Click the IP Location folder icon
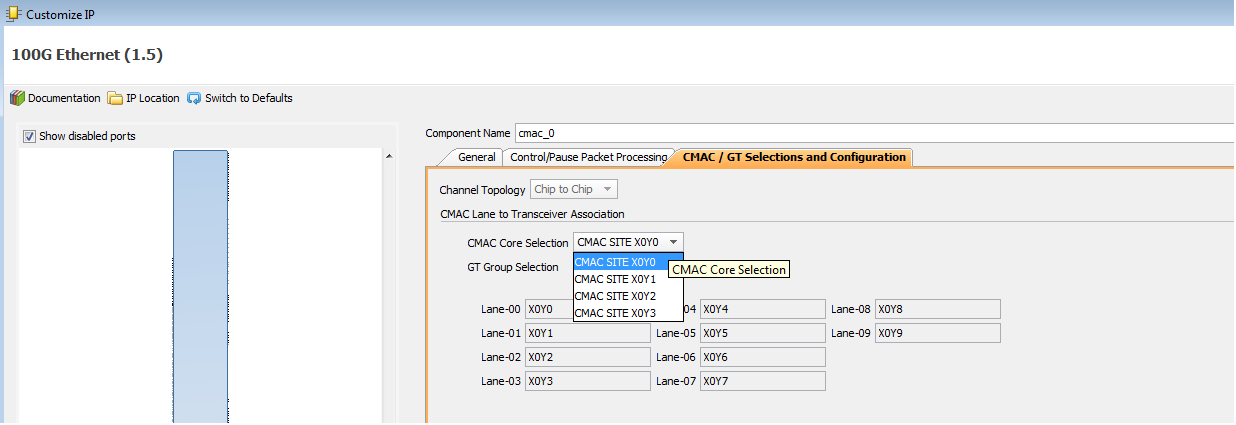The image size is (1236, 425). tap(115, 98)
